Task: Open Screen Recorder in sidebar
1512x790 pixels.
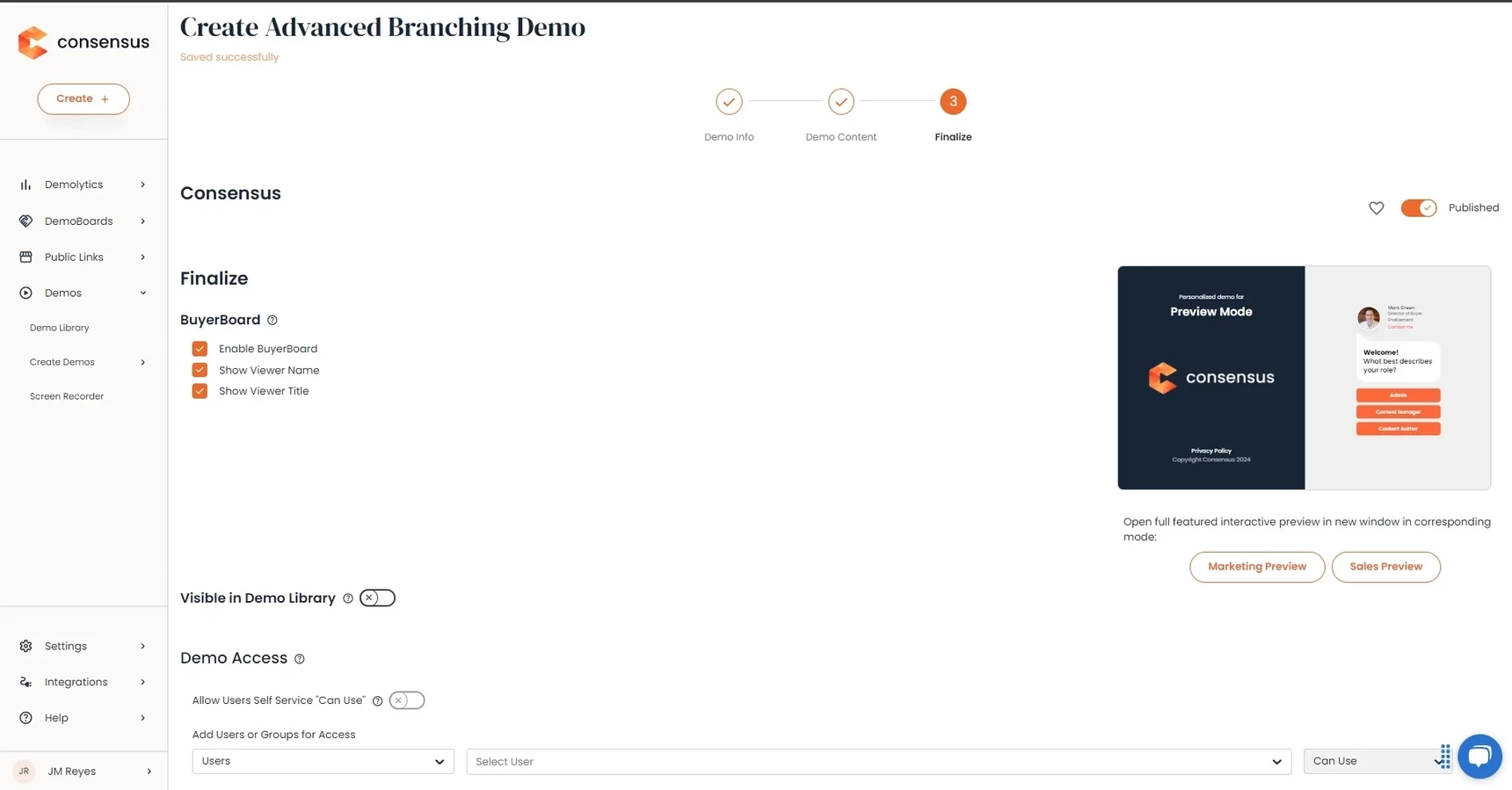Action: point(67,396)
